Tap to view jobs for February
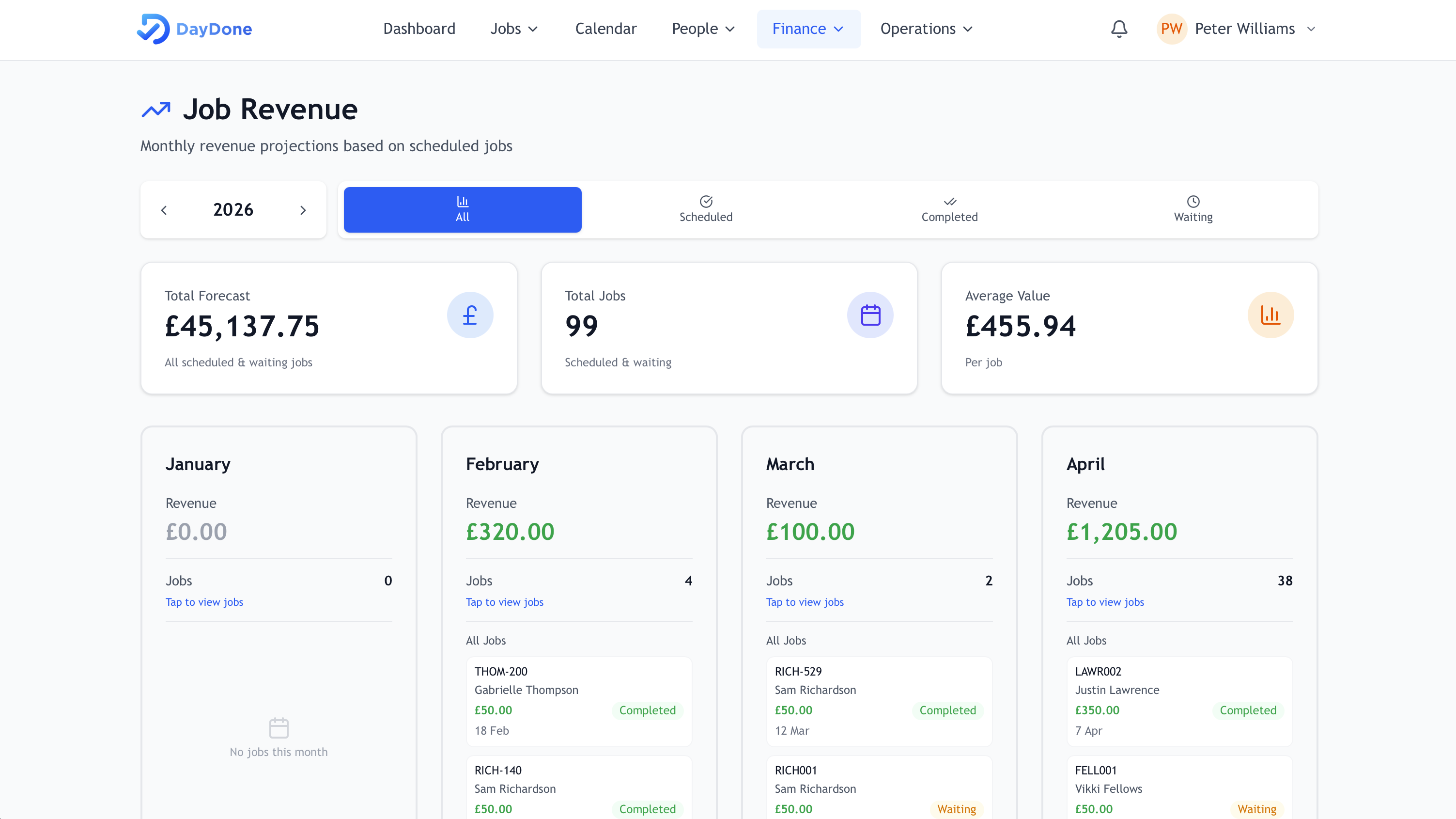This screenshot has width=1456, height=819. pos(504,602)
